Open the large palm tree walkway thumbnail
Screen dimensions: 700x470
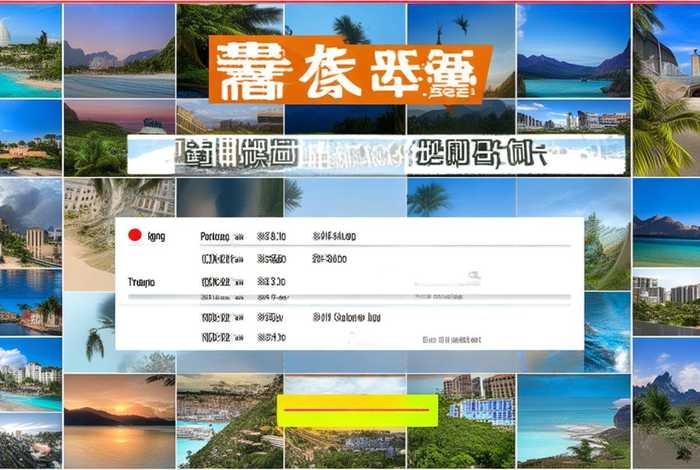tap(666, 90)
